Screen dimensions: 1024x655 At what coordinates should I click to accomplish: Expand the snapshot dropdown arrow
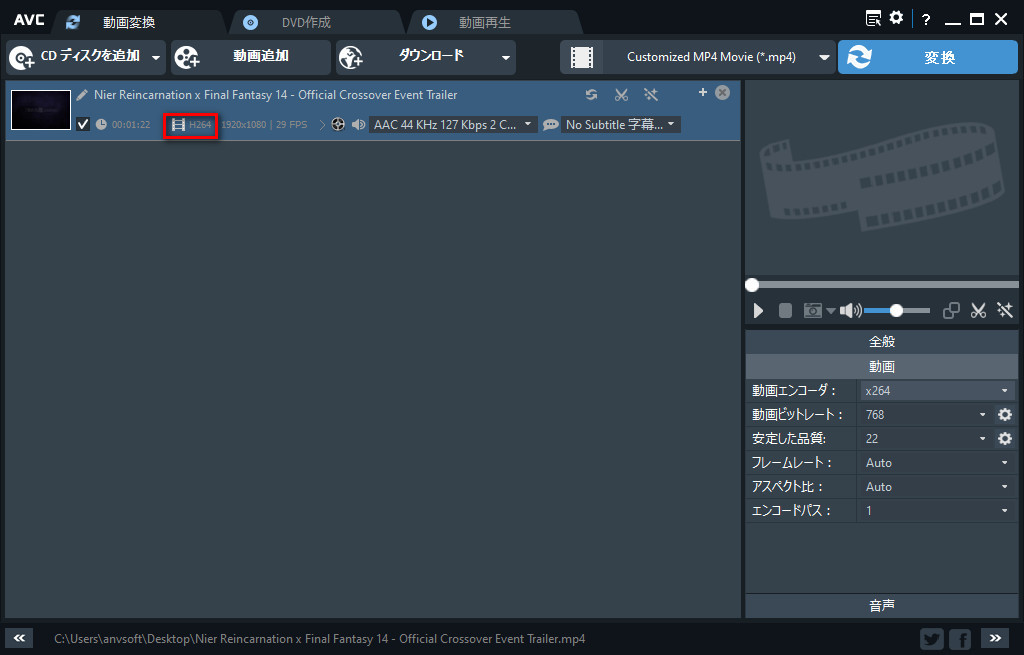pyautogui.click(x=831, y=311)
